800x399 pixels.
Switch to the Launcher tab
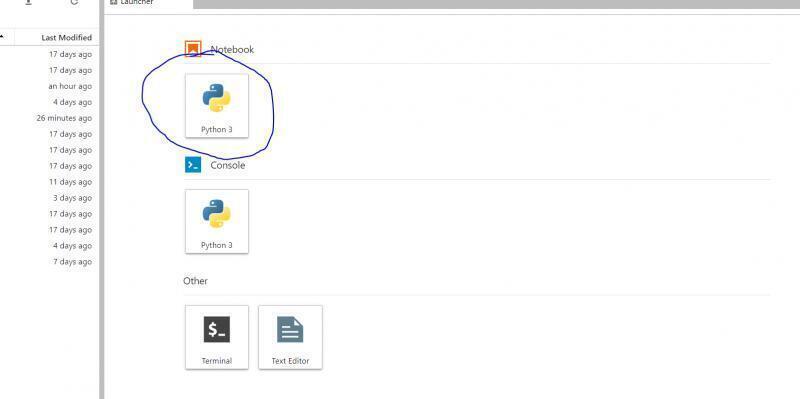click(x=148, y=3)
